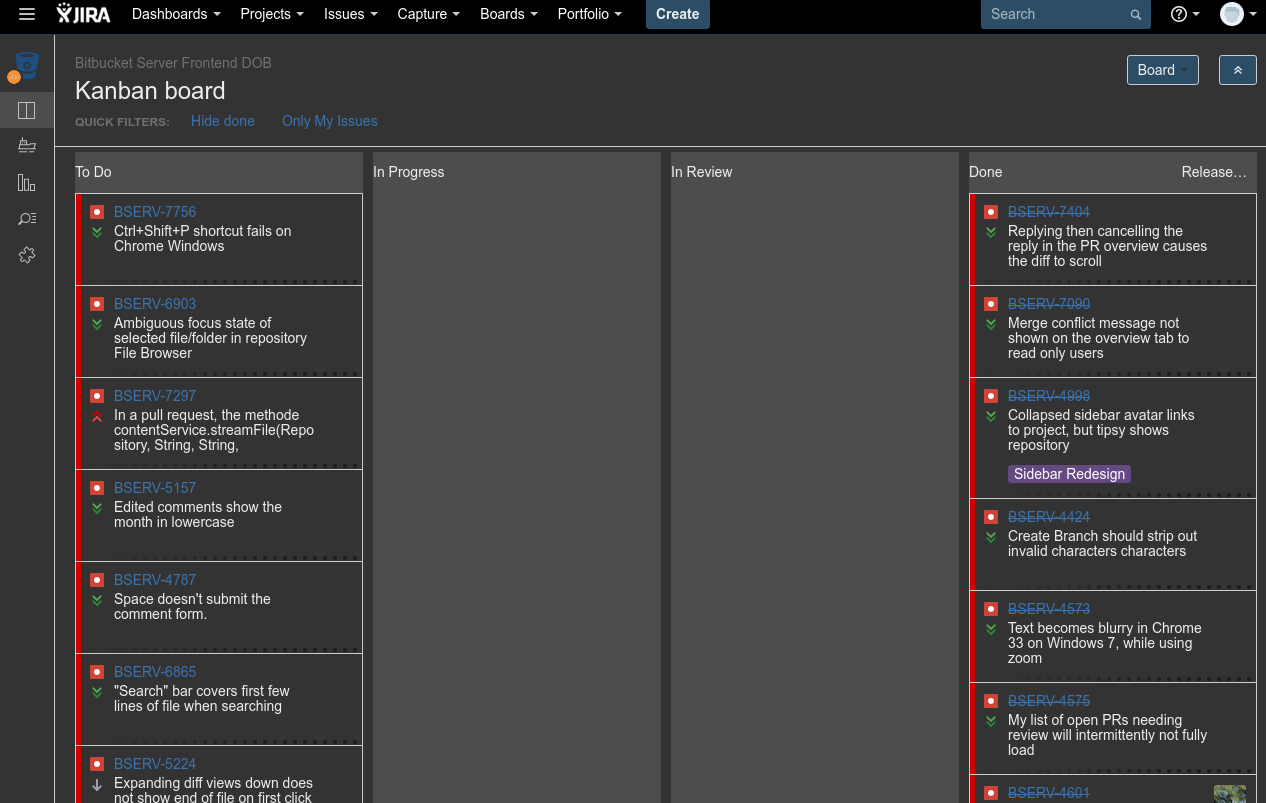Expand the user avatar dropdown
The image size is (1266, 803).
pyautogui.click(x=1236, y=15)
